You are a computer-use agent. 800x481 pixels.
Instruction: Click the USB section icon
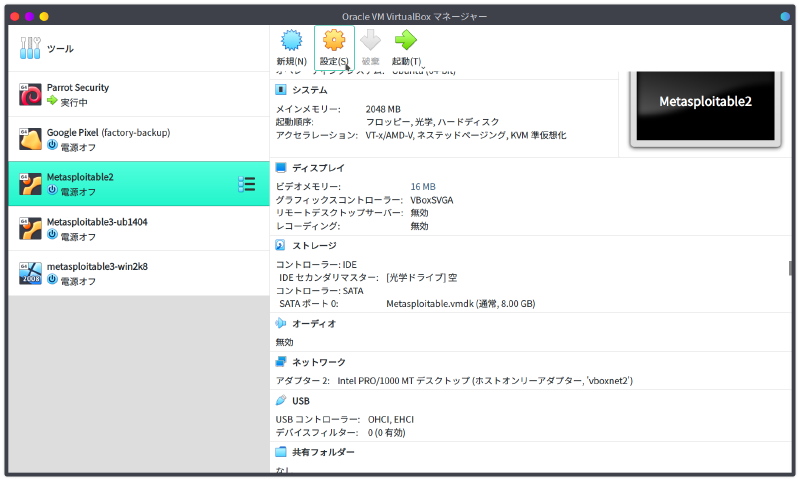(x=281, y=401)
